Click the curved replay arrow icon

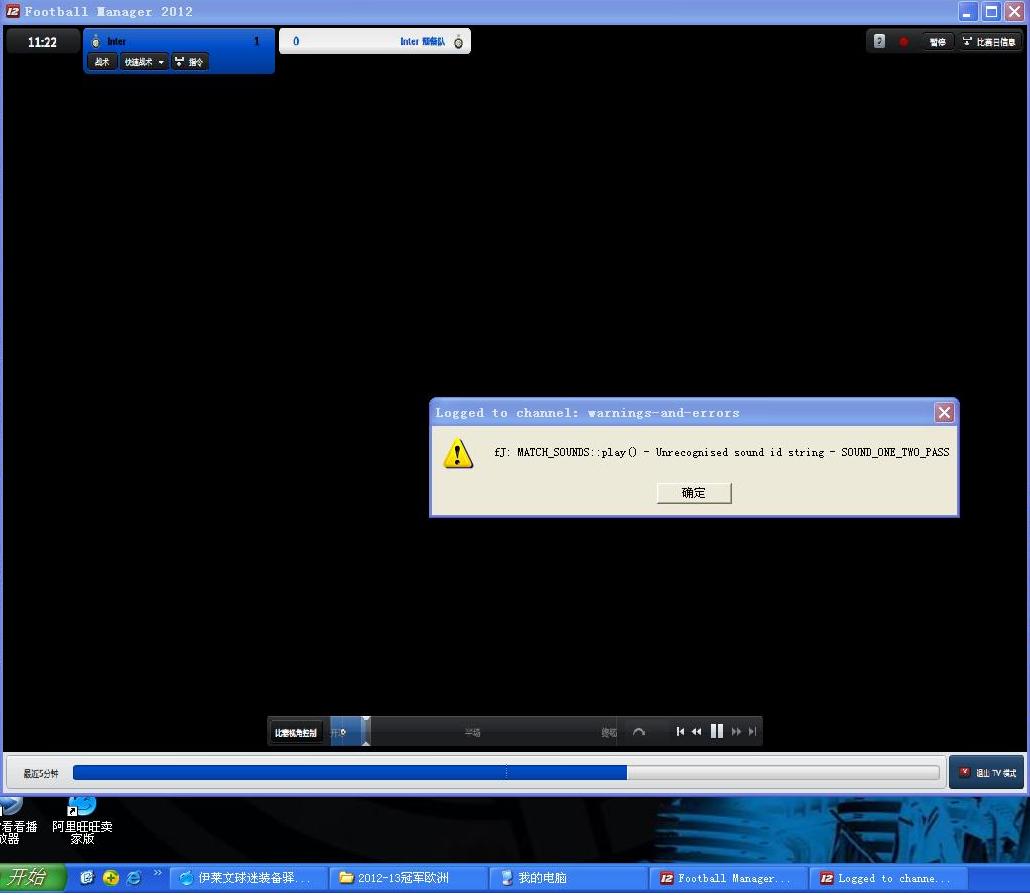coord(638,731)
